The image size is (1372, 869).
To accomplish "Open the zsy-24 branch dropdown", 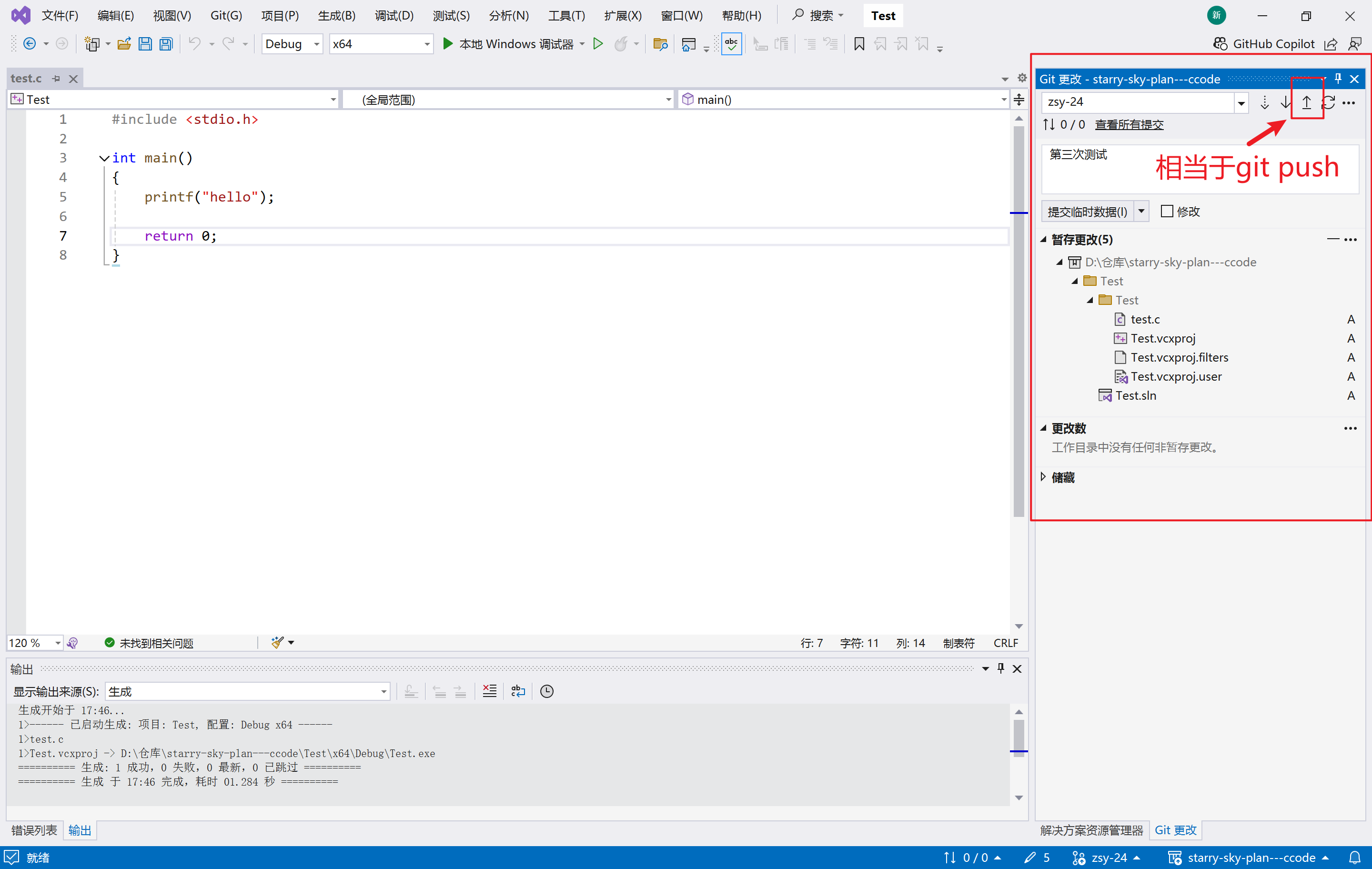I will [1241, 103].
